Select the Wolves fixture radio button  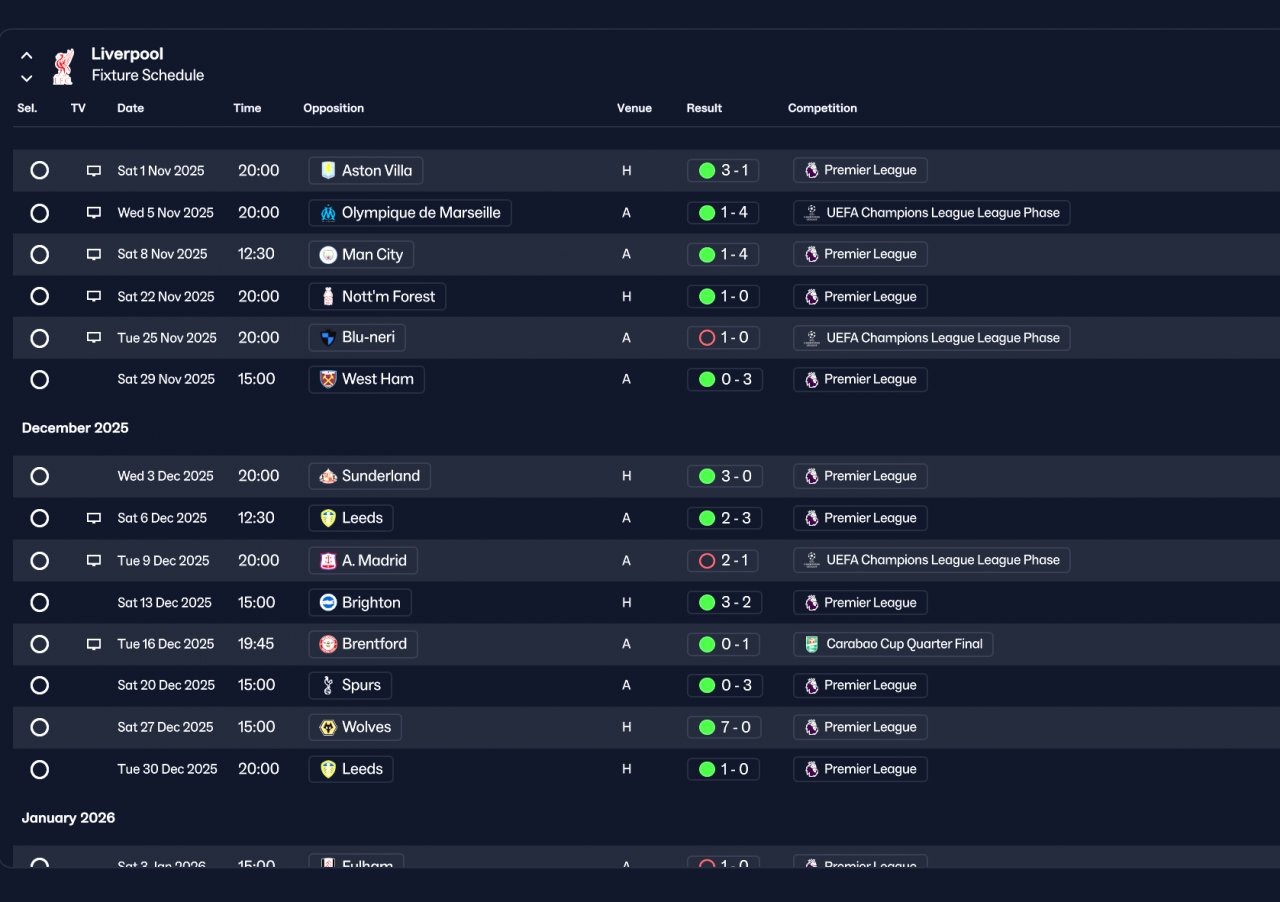click(39, 727)
